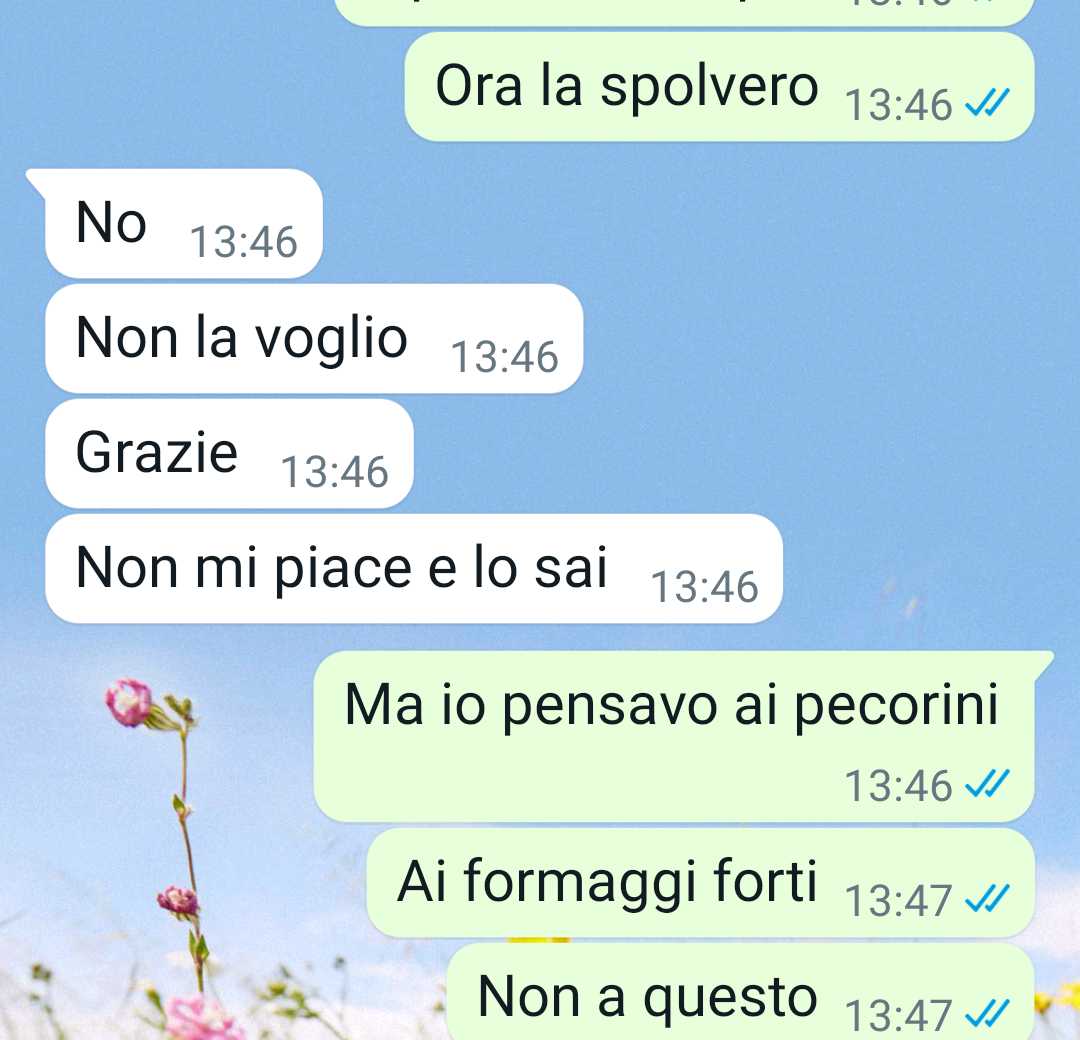Tap the 'Ora la spolvero' message bubble
This screenshot has width=1080, height=1040.
tap(719, 87)
